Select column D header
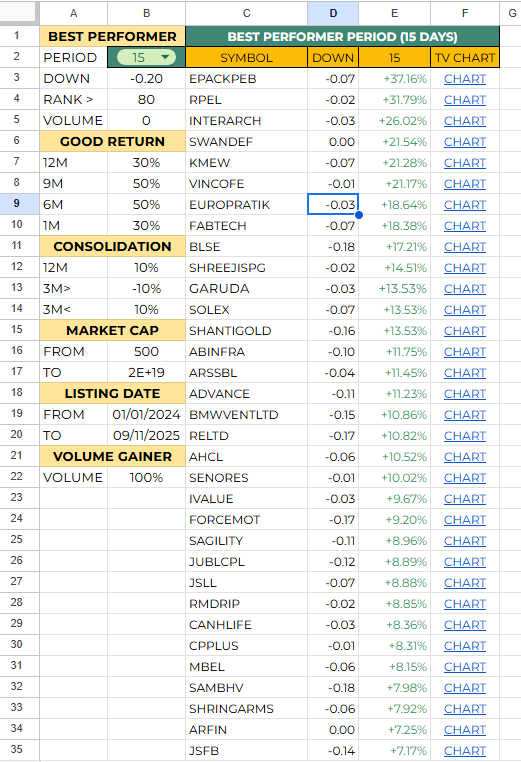Screen dimensions: 521x762 [333, 13]
